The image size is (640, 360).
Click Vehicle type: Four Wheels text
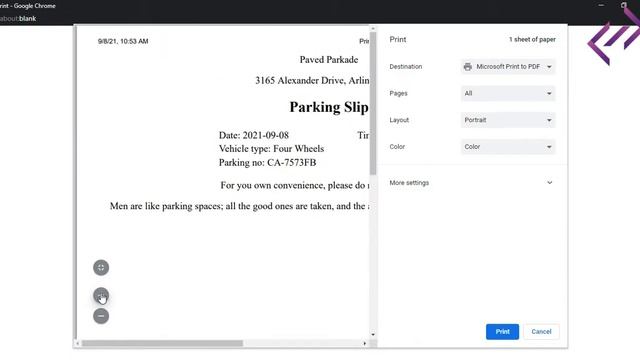click(x=271, y=149)
